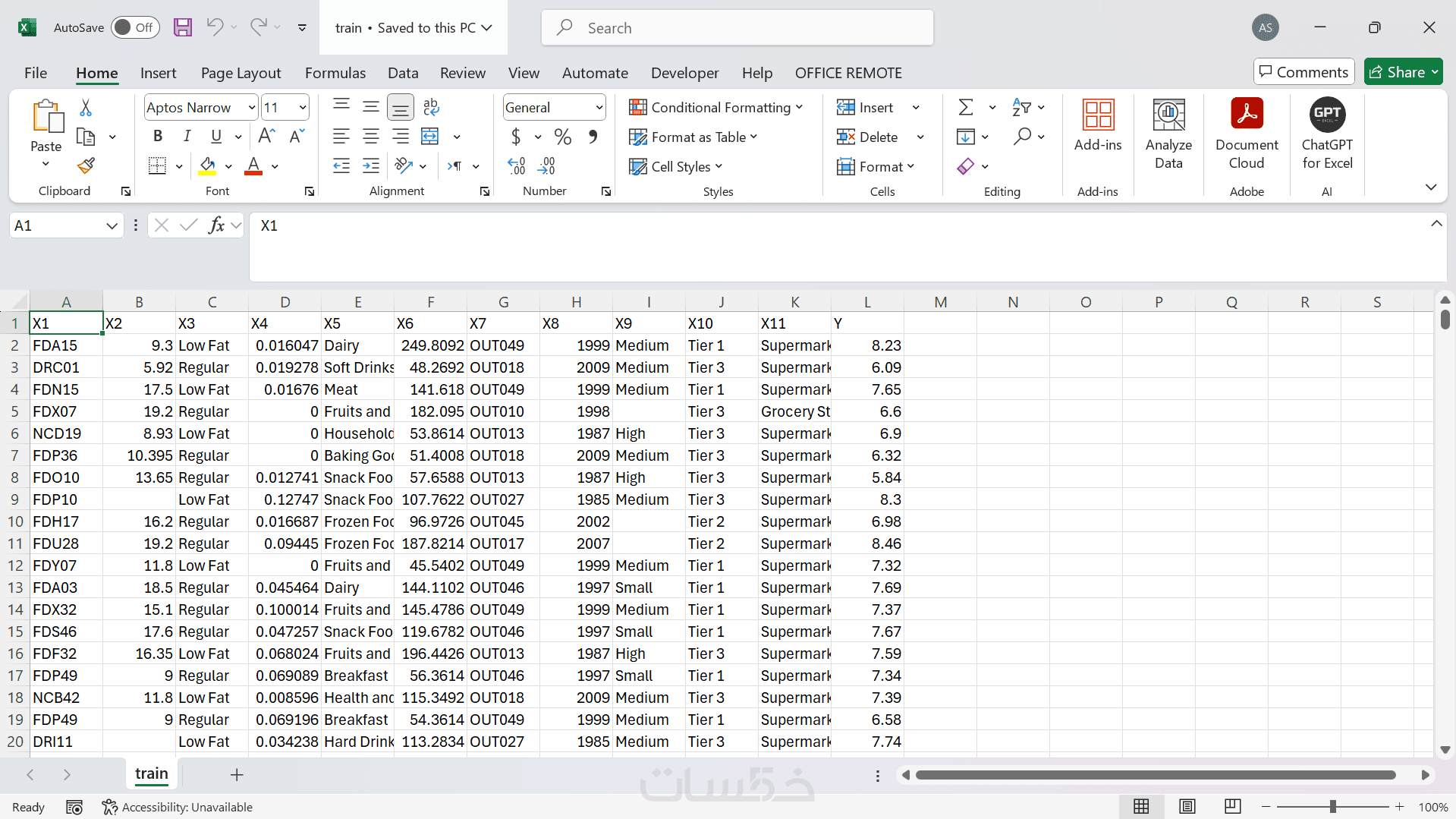Launch ChatGPT for Excel add-in
The image size is (1456, 819).
pos(1327,134)
